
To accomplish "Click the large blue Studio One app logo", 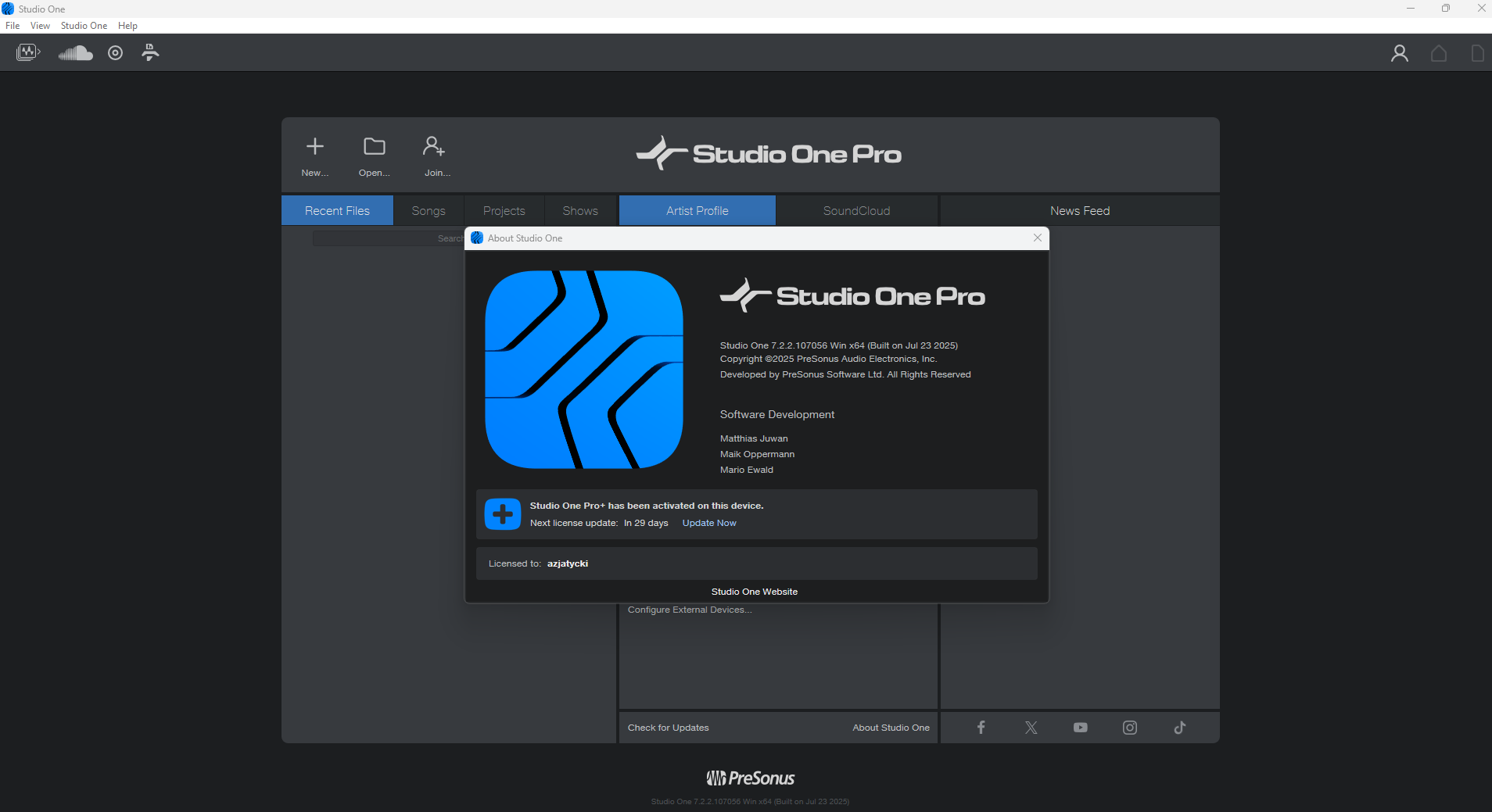I will pyautogui.click(x=584, y=370).
